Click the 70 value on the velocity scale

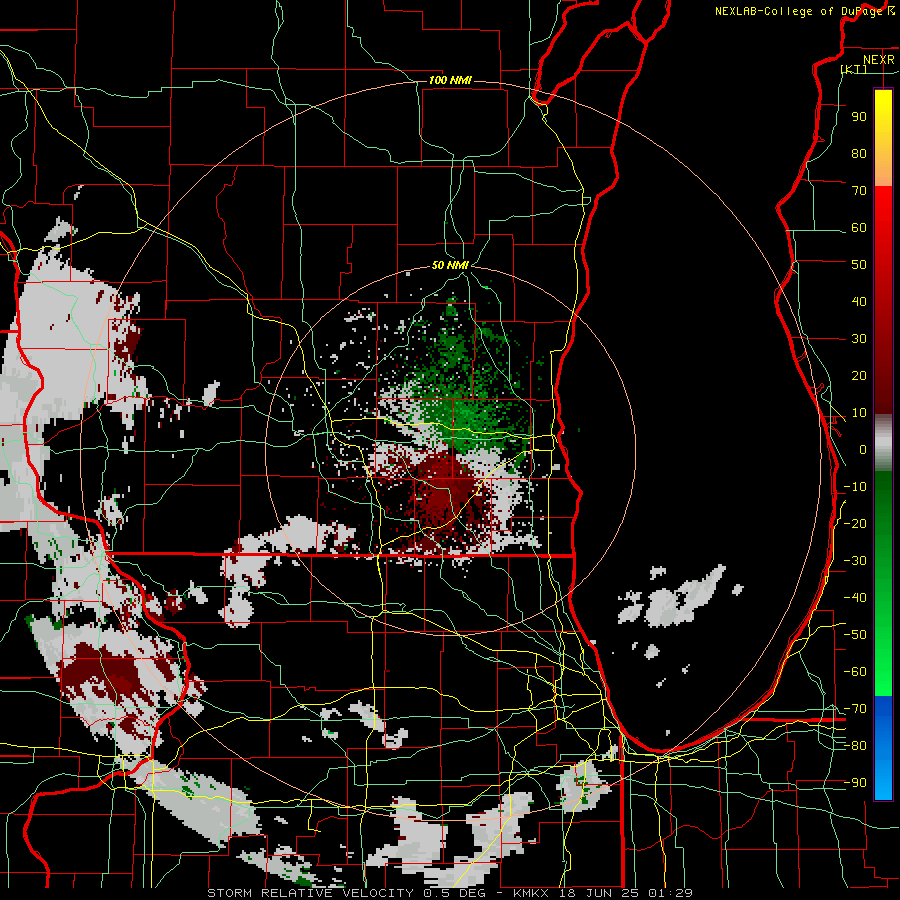(x=859, y=191)
